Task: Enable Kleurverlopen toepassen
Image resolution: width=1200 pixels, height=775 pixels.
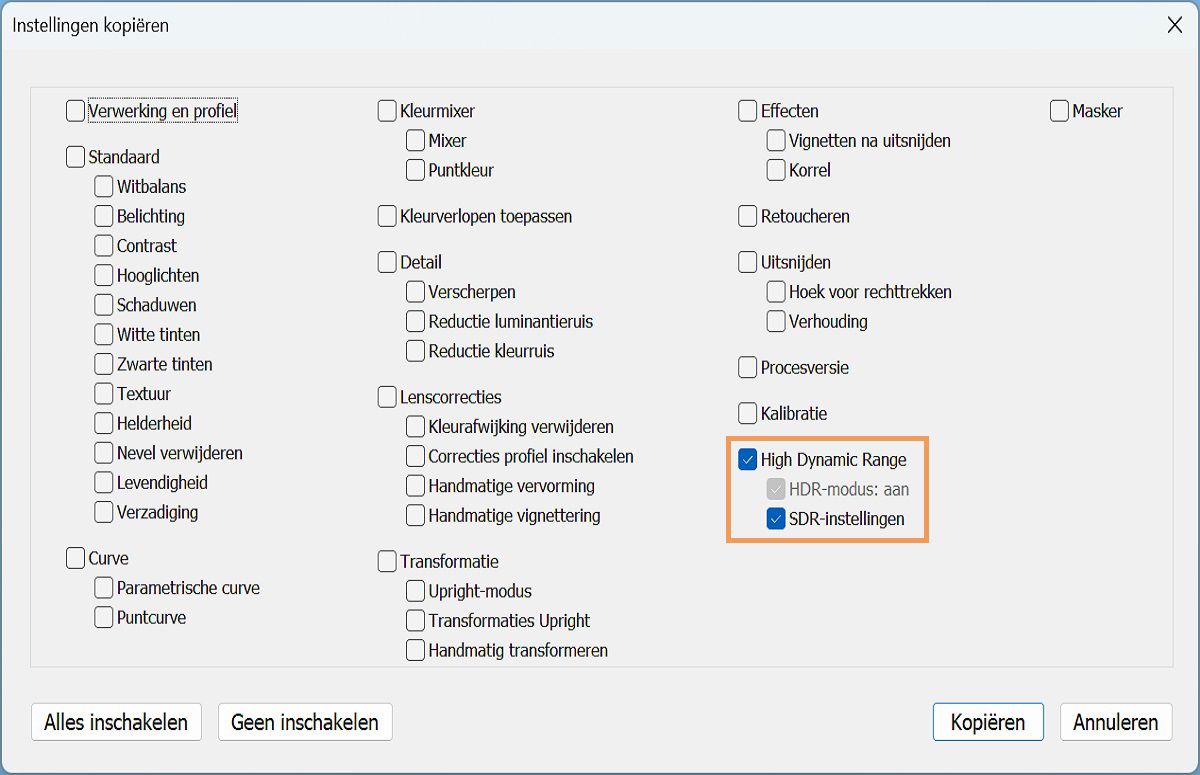Action: pos(387,216)
